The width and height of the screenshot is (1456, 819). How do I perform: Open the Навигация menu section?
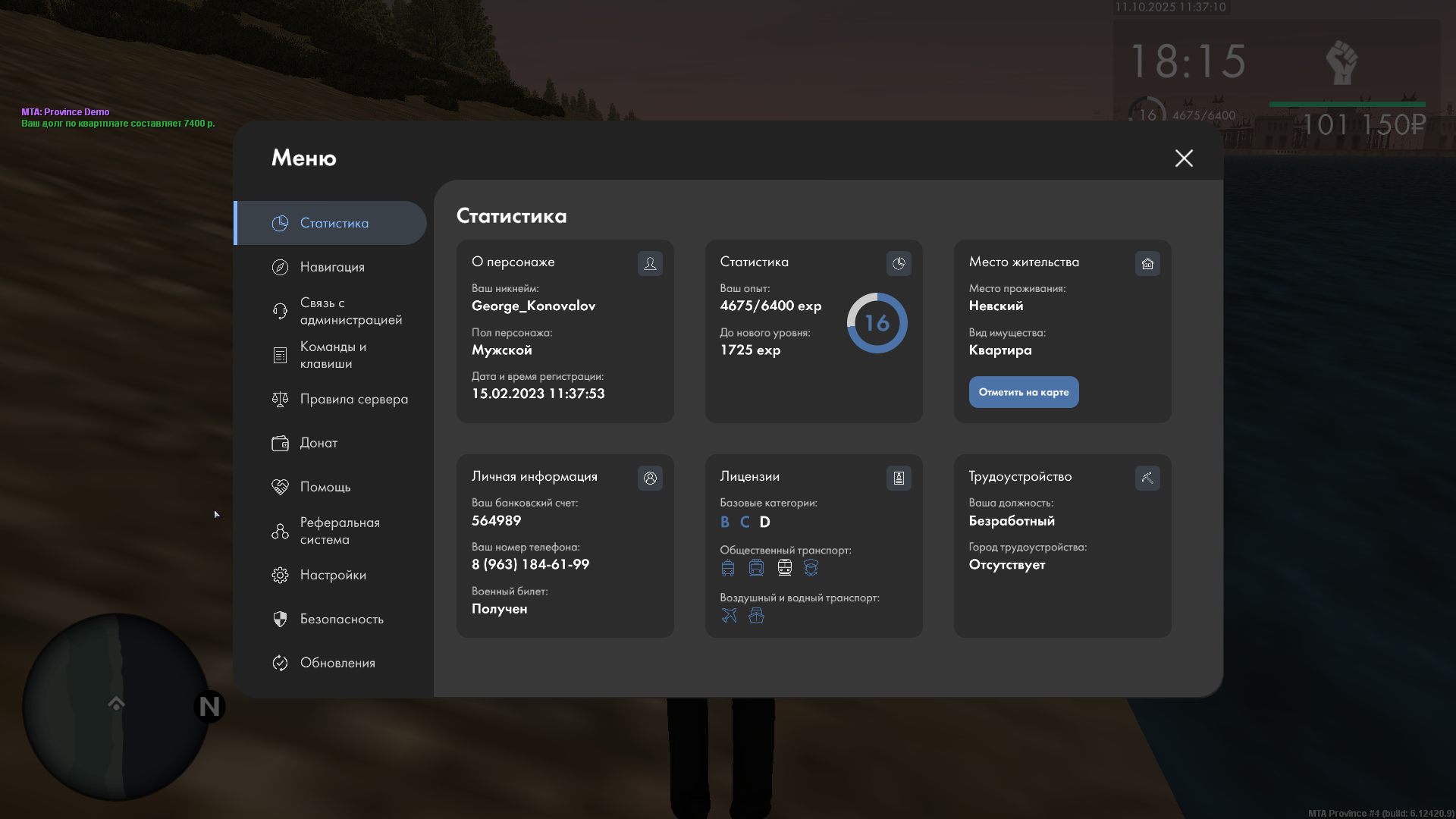(x=332, y=267)
